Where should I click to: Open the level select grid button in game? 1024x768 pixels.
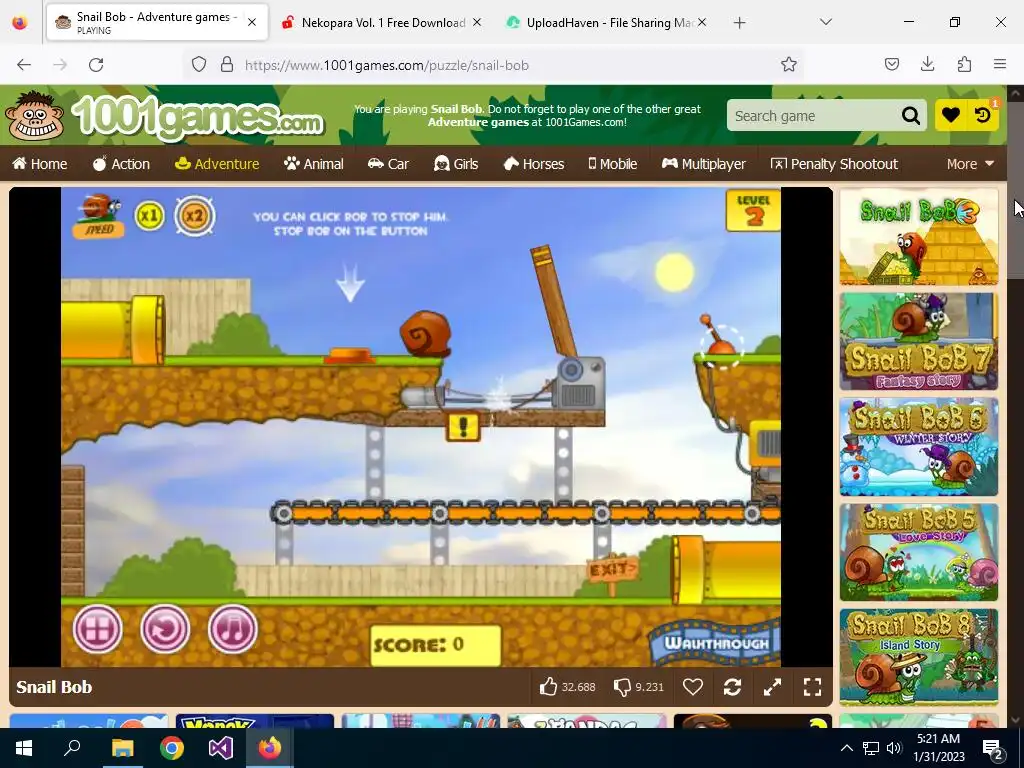97,629
